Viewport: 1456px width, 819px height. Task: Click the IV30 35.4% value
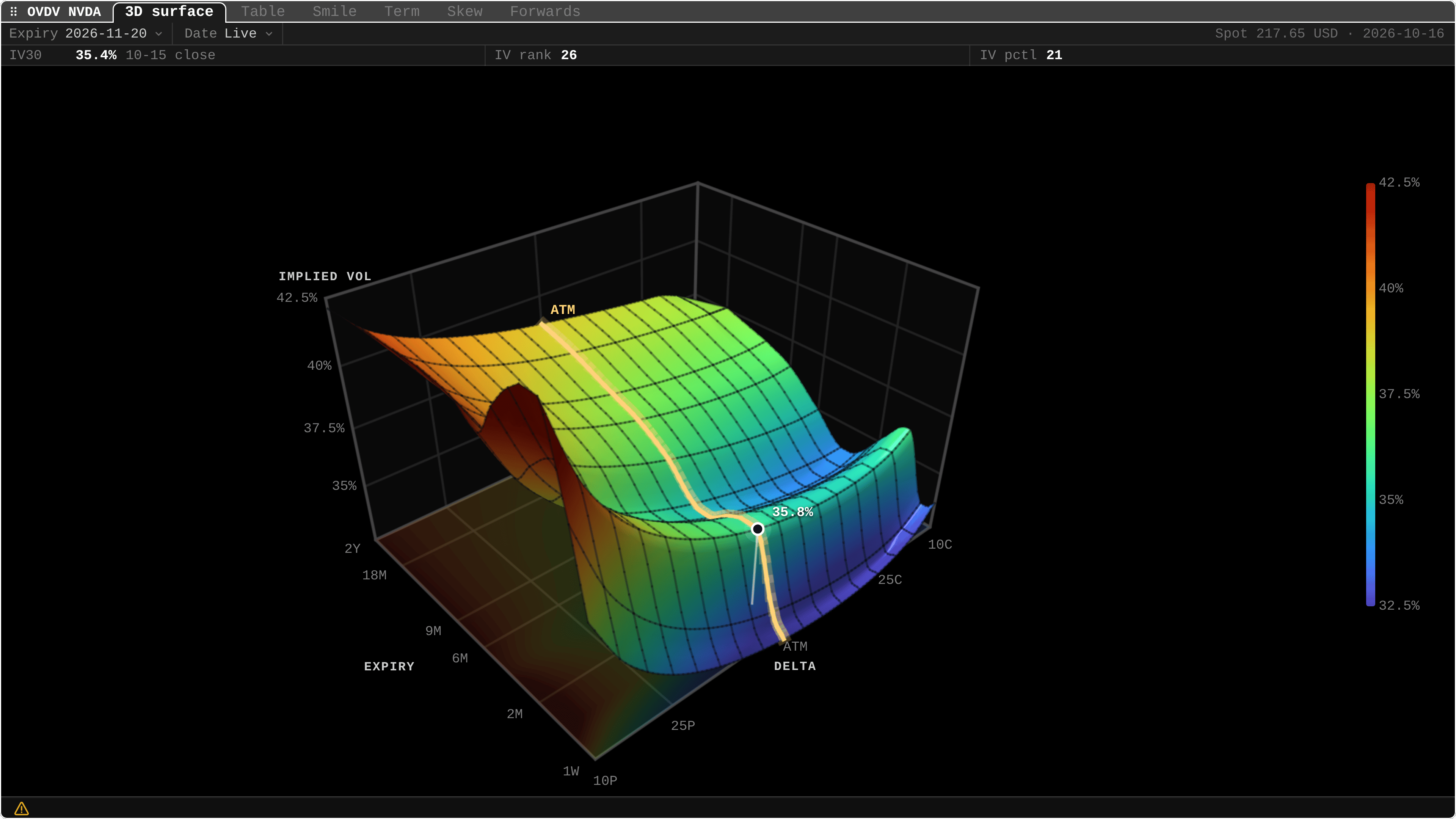96,55
